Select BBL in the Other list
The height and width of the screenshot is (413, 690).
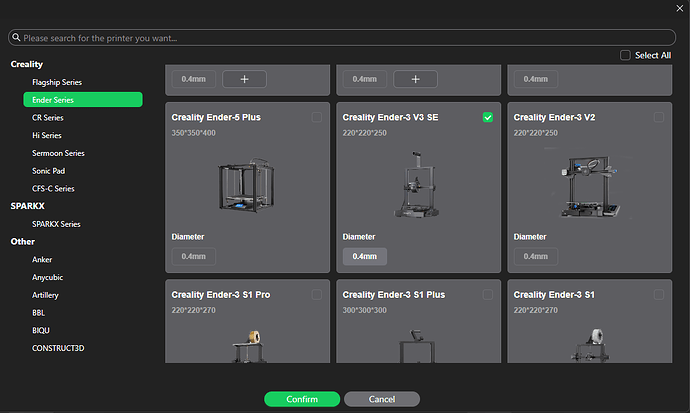38,313
